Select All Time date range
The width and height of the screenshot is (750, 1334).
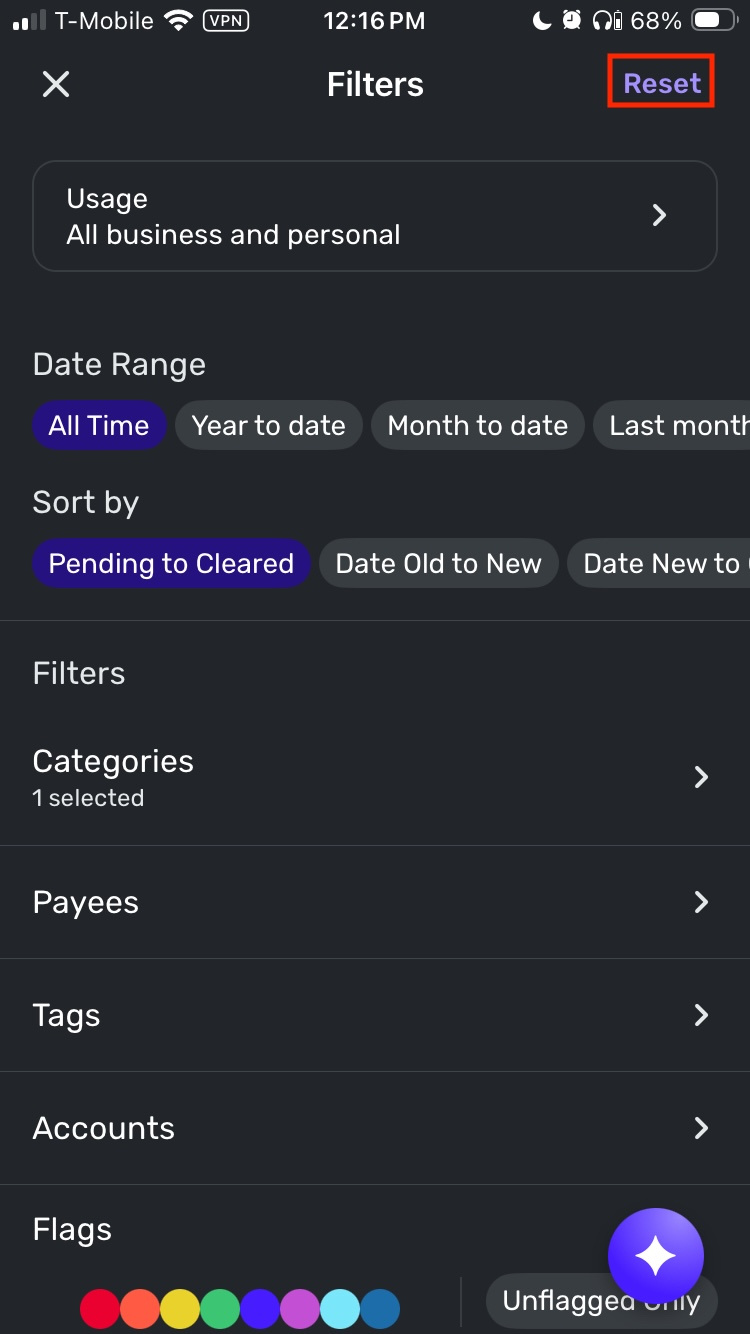[99, 426]
